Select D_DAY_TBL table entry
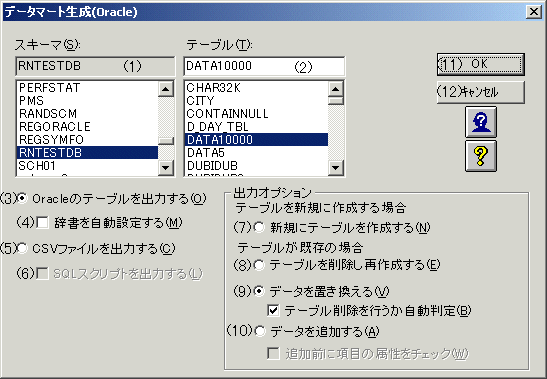This screenshot has height=379, width=547. coord(256,126)
